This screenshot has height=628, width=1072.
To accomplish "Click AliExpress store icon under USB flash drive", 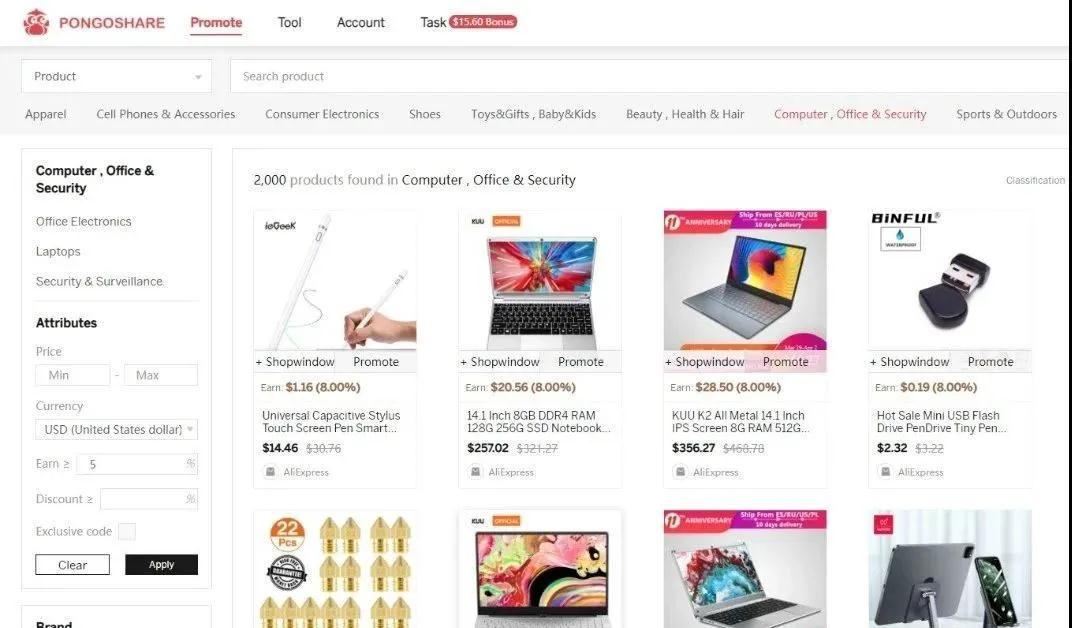I will point(885,472).
